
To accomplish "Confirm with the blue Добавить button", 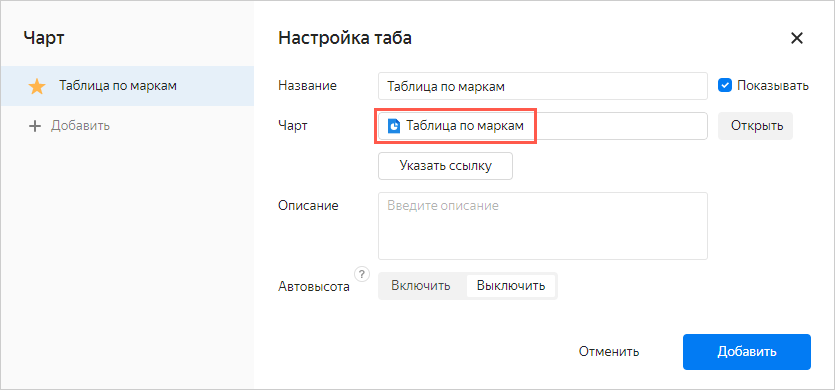I will (x=747, y=352).
